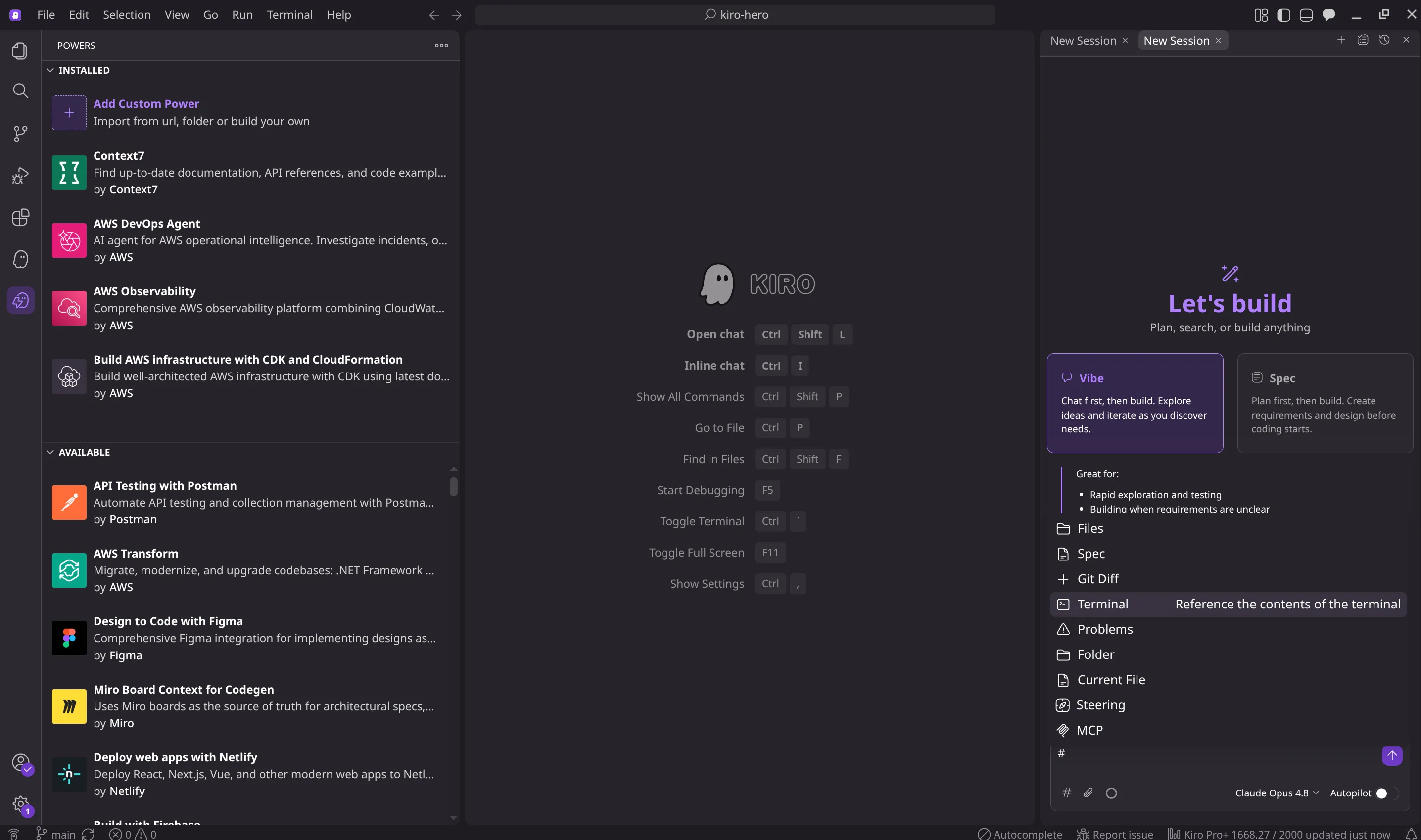This screenshot has height=840, width=1421.
Task: Click errors and warnings count in status bar
Action: point(133,834)
